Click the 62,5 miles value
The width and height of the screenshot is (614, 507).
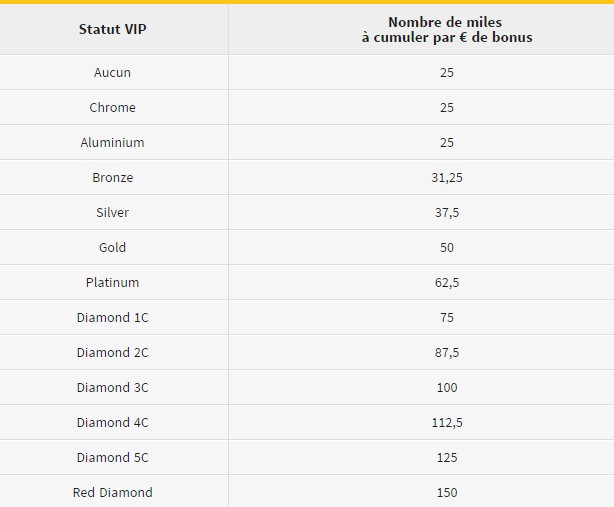446,283
